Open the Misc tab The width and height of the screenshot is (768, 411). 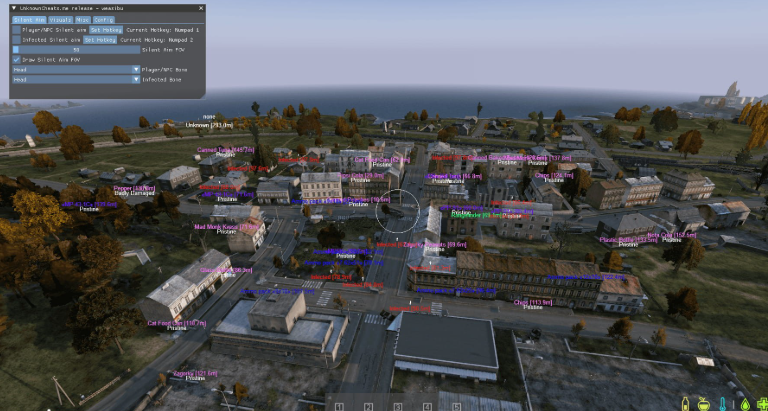82,20
